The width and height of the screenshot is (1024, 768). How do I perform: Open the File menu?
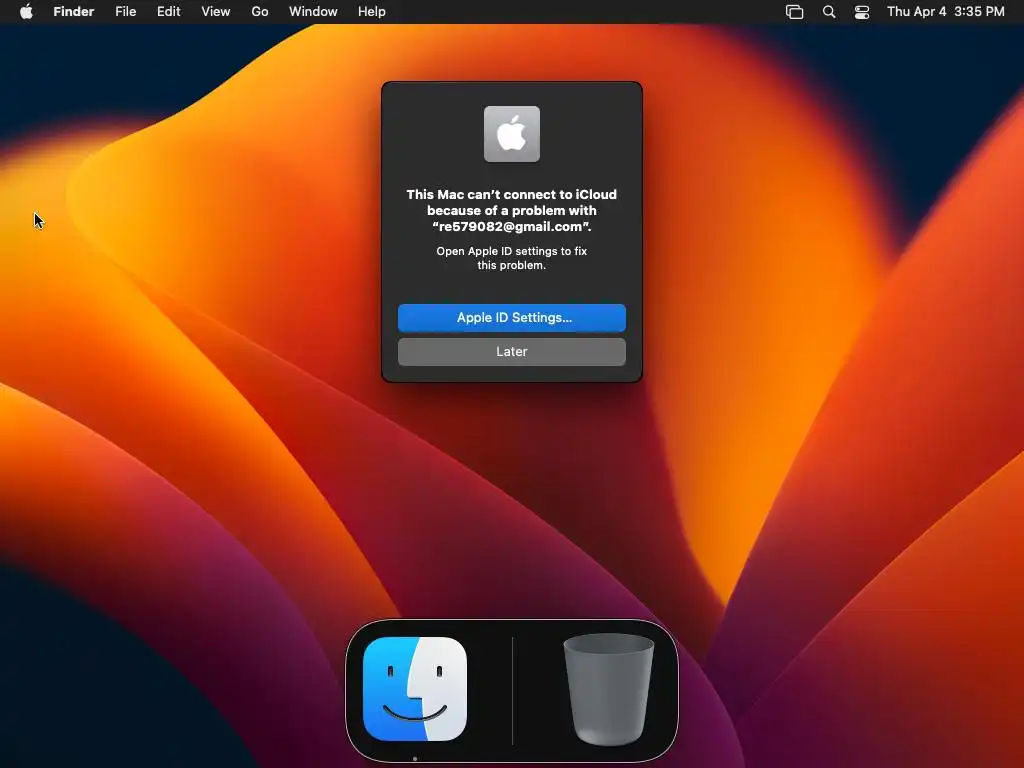pyautogui.click(x=125, y=12)
